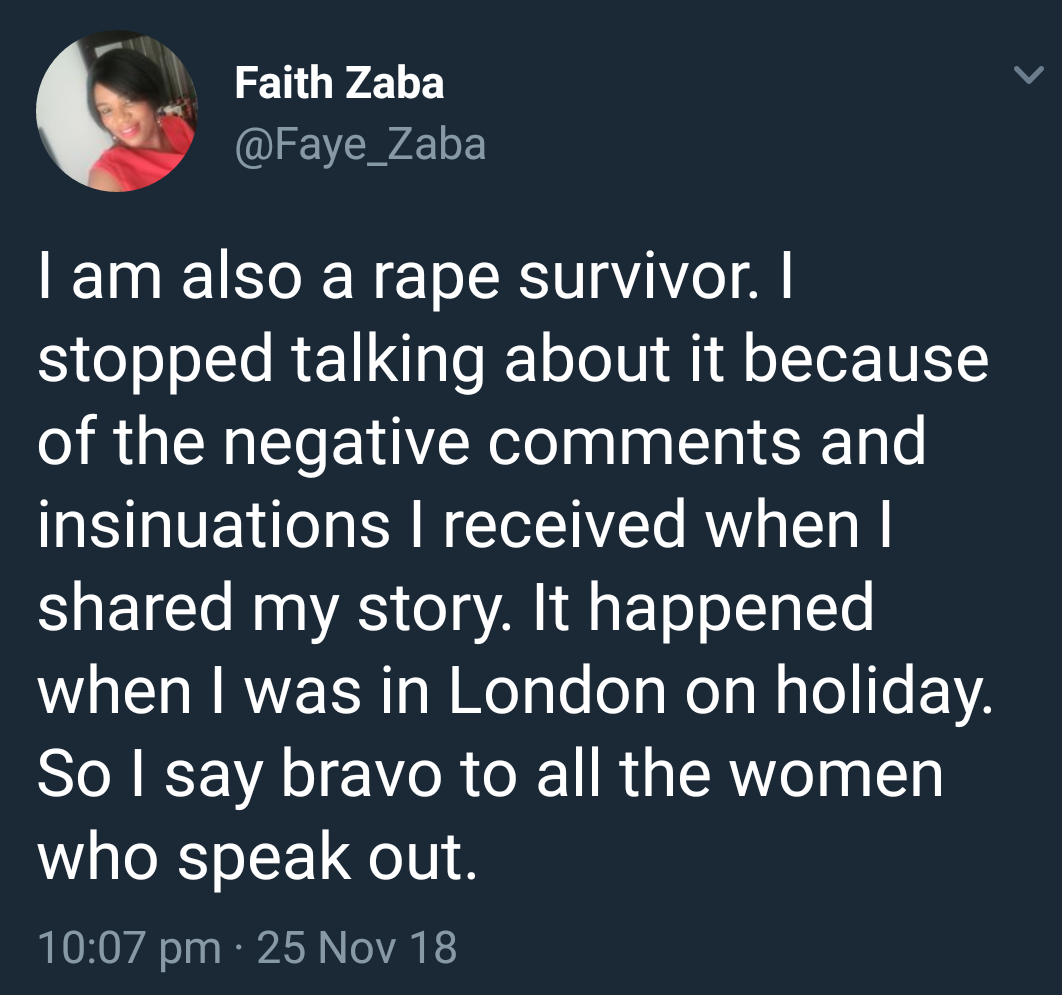The image size is (1062, 995).
Task: Open the tweet options chevron menu
Action: tap(1027, 75)
